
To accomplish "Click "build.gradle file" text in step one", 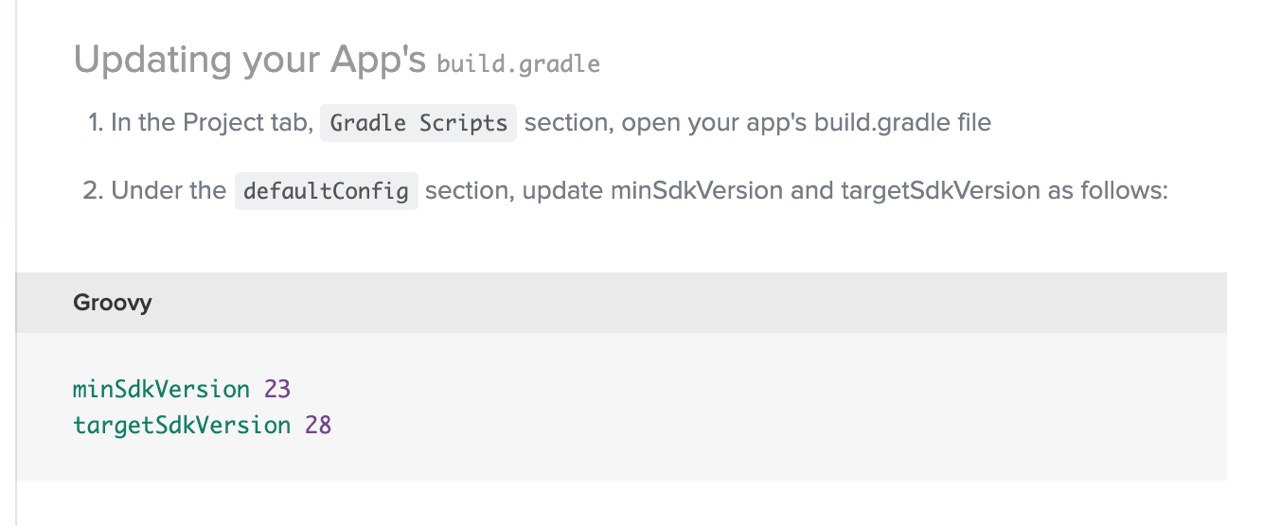I will pos(902,123).
